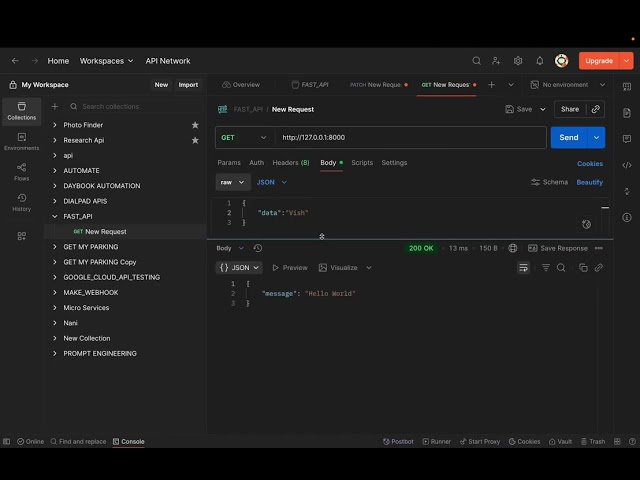Search the response with the magnifier icon

click(561, 268)
